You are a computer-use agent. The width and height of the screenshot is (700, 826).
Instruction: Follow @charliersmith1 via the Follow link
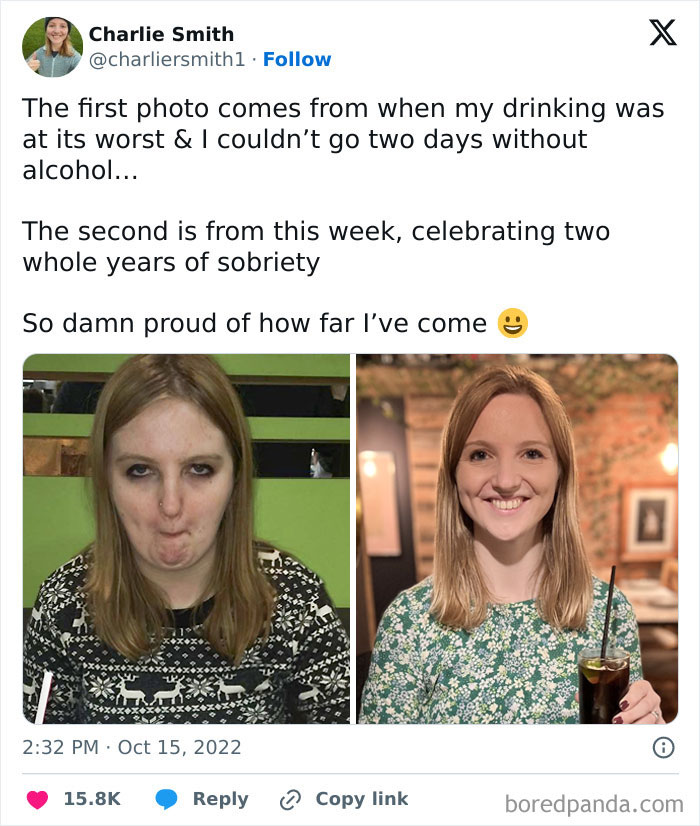tap(297, 59)
